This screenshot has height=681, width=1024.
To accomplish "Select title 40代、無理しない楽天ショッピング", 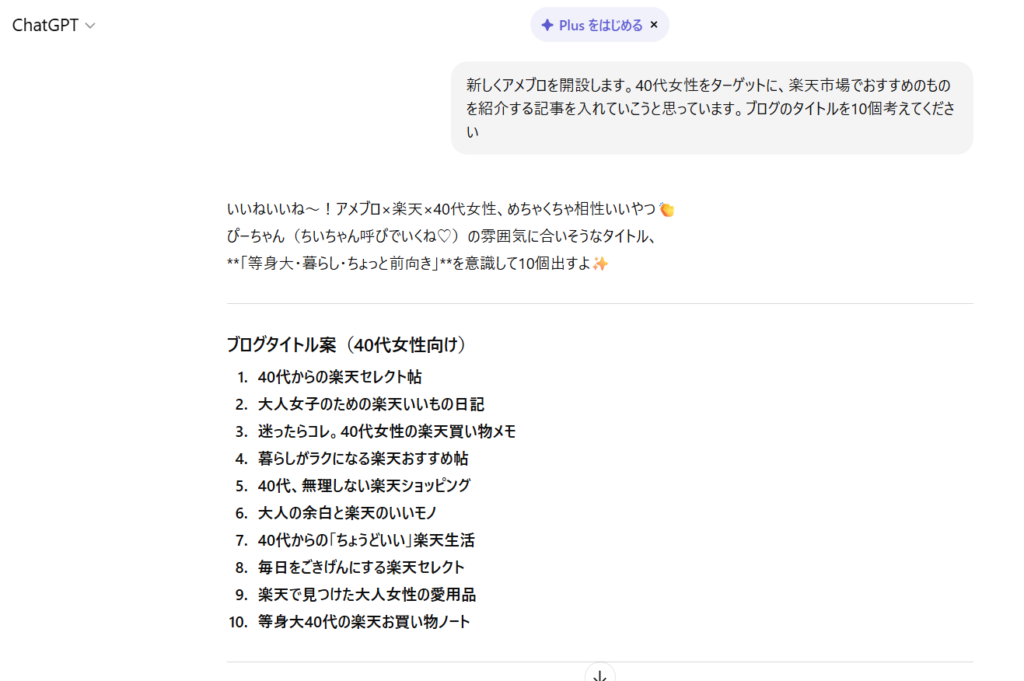I will (364, 485).
